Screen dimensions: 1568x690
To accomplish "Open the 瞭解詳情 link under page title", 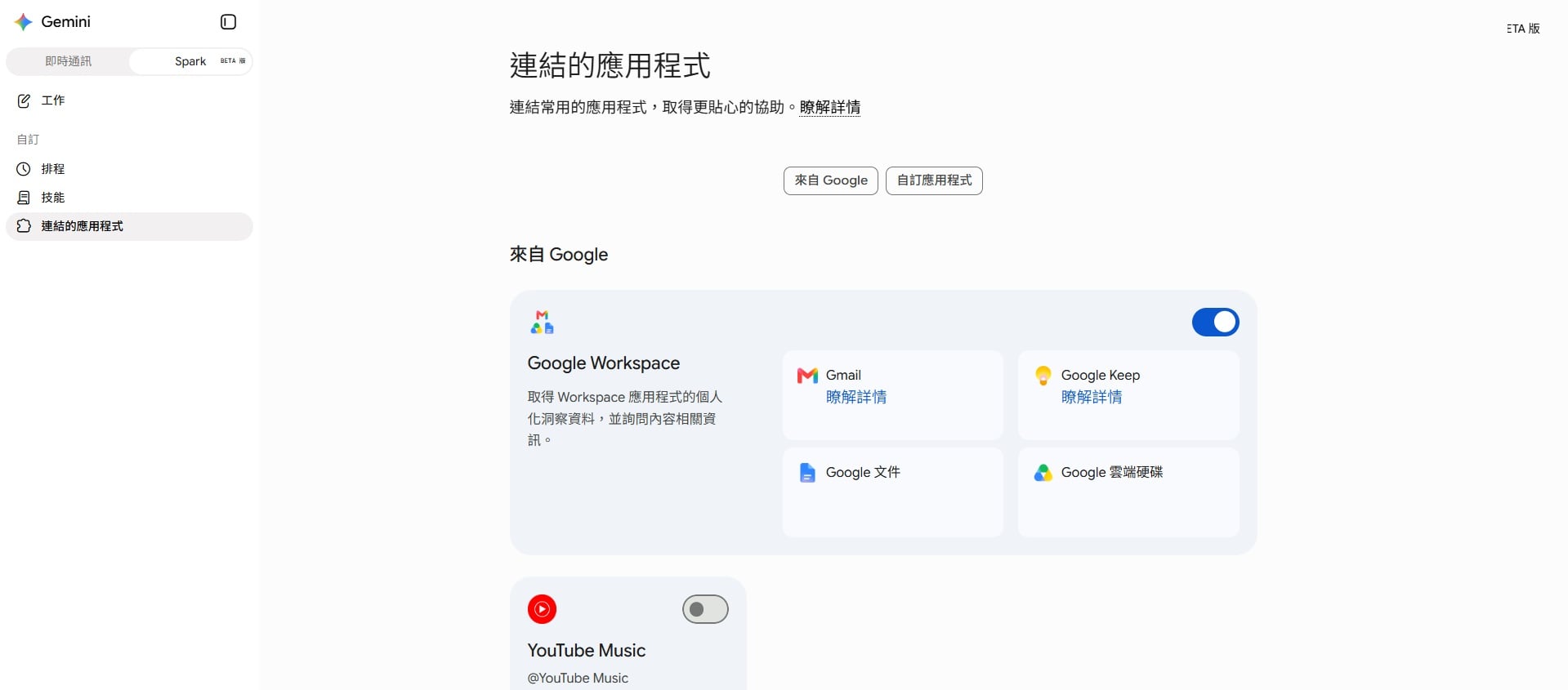I will (x=829, y=107).
